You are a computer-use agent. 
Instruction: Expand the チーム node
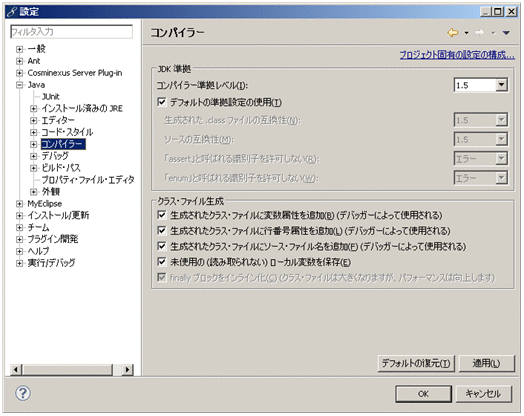pyautogui.click(x=20, y=228)
